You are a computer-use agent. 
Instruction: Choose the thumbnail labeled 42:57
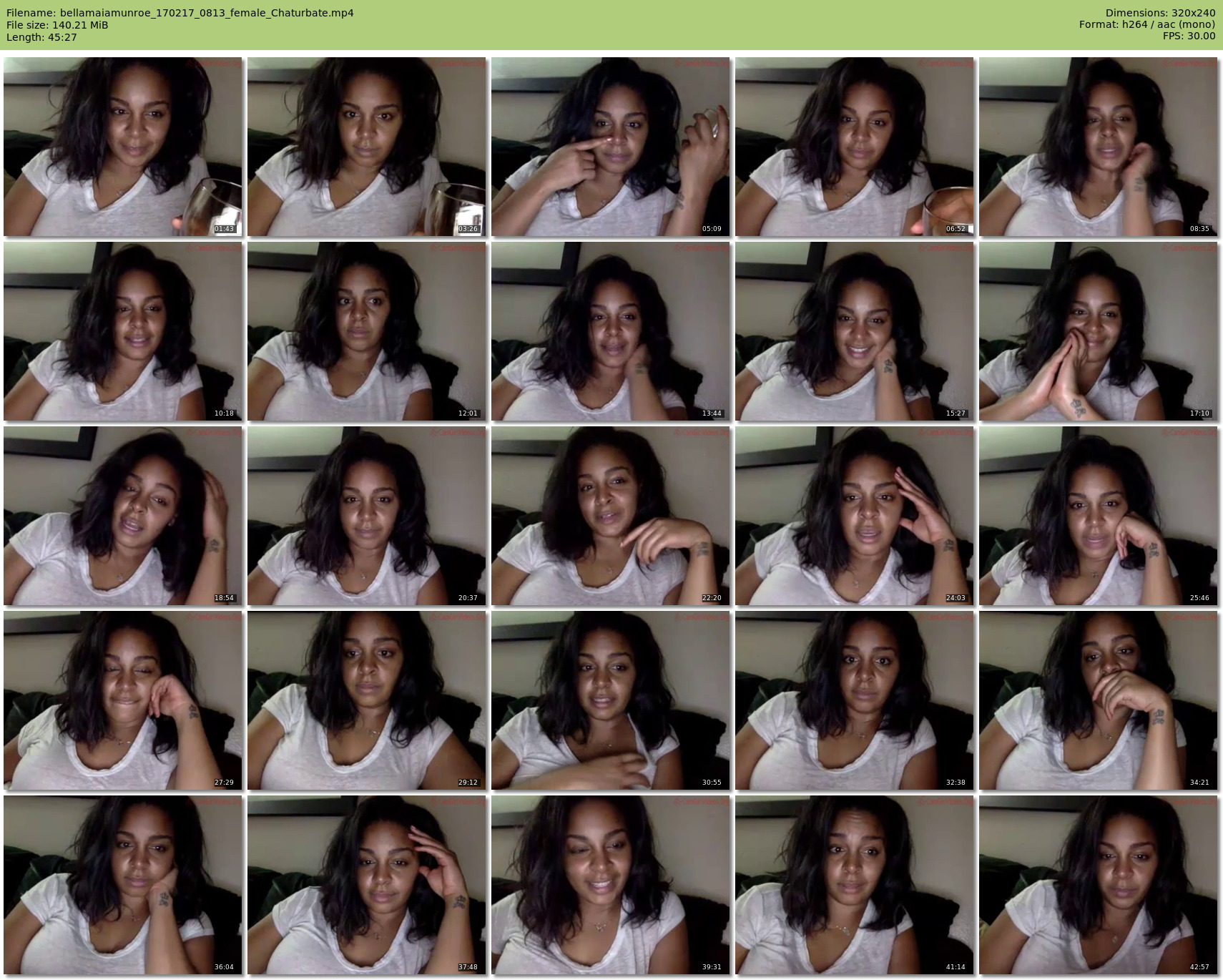(x=1099, y=885)
